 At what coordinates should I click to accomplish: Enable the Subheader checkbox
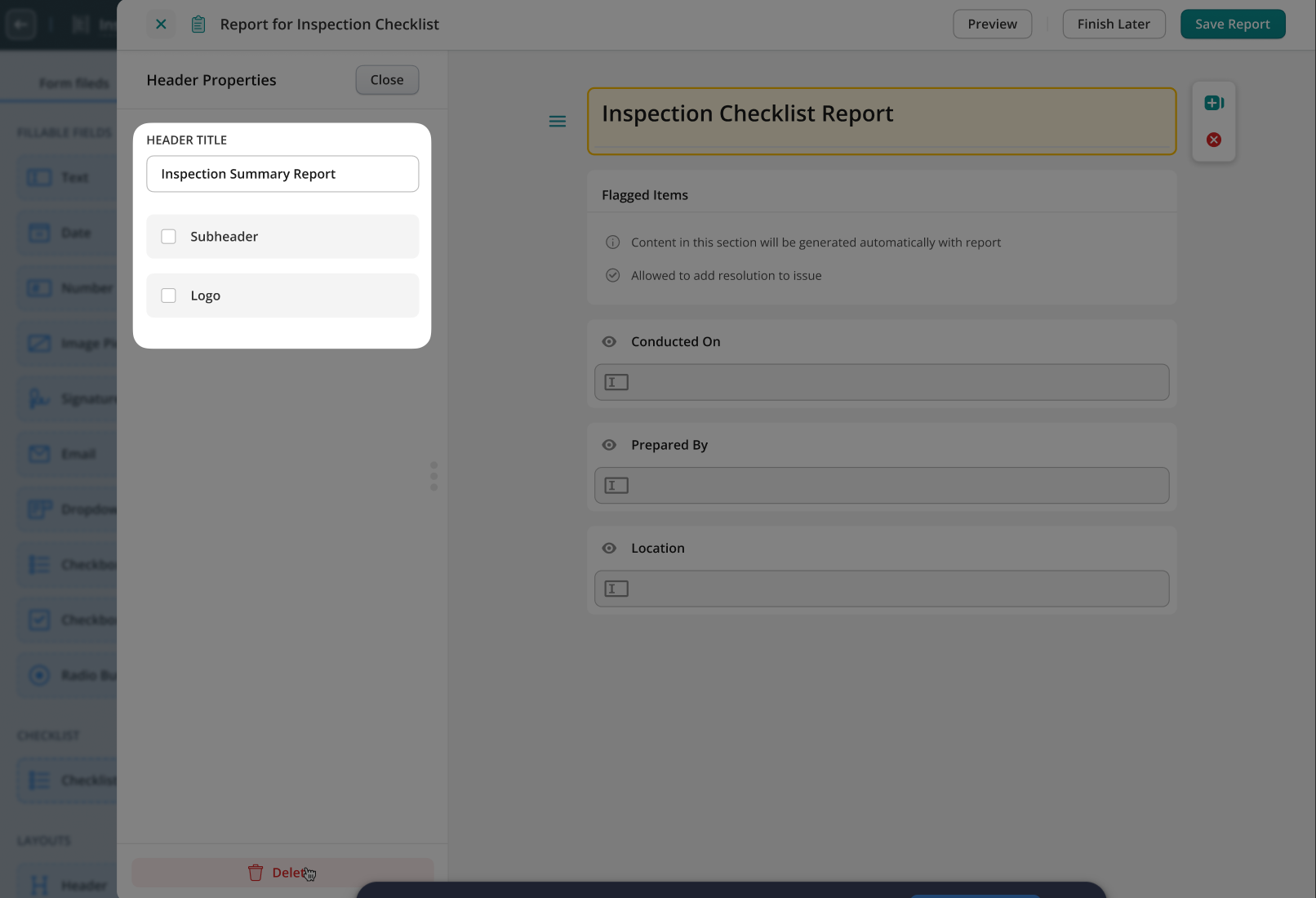tap(169, 237)
